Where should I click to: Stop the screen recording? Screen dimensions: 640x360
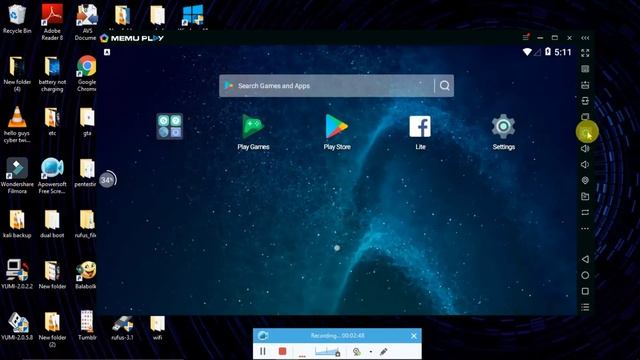(x=282, y=351)
